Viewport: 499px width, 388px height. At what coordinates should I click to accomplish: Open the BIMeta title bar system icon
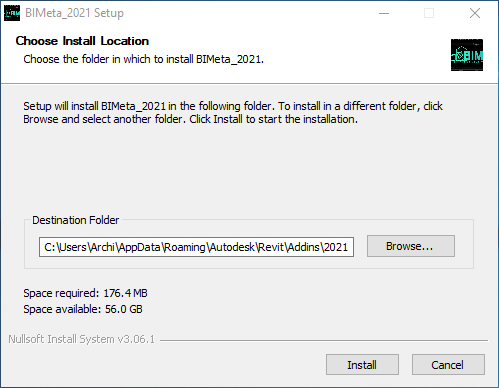pos(12,13)
